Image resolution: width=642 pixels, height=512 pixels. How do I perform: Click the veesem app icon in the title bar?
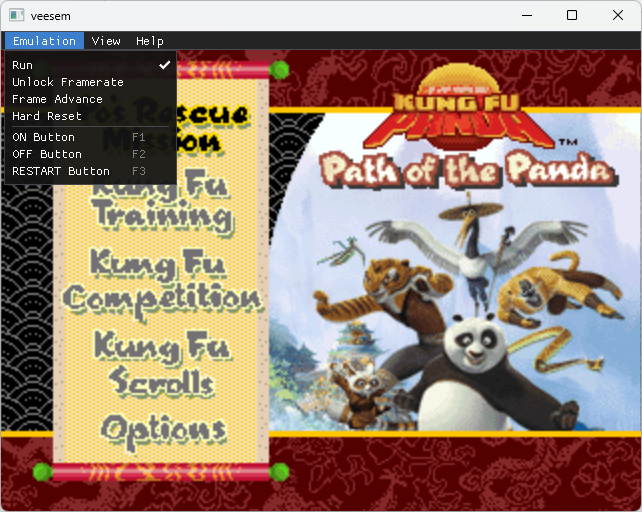point(17,16)
